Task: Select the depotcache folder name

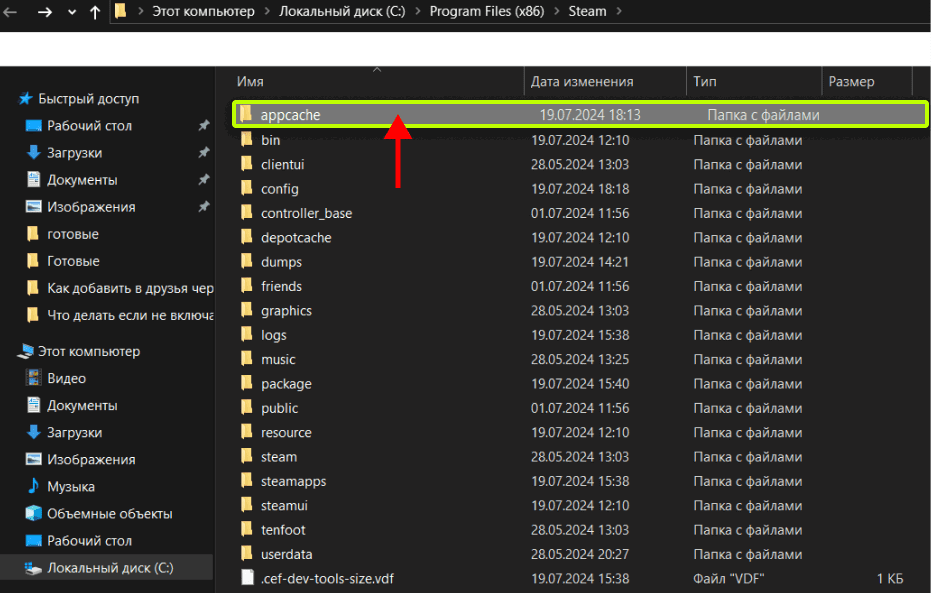Action: [x=296, y=237]
